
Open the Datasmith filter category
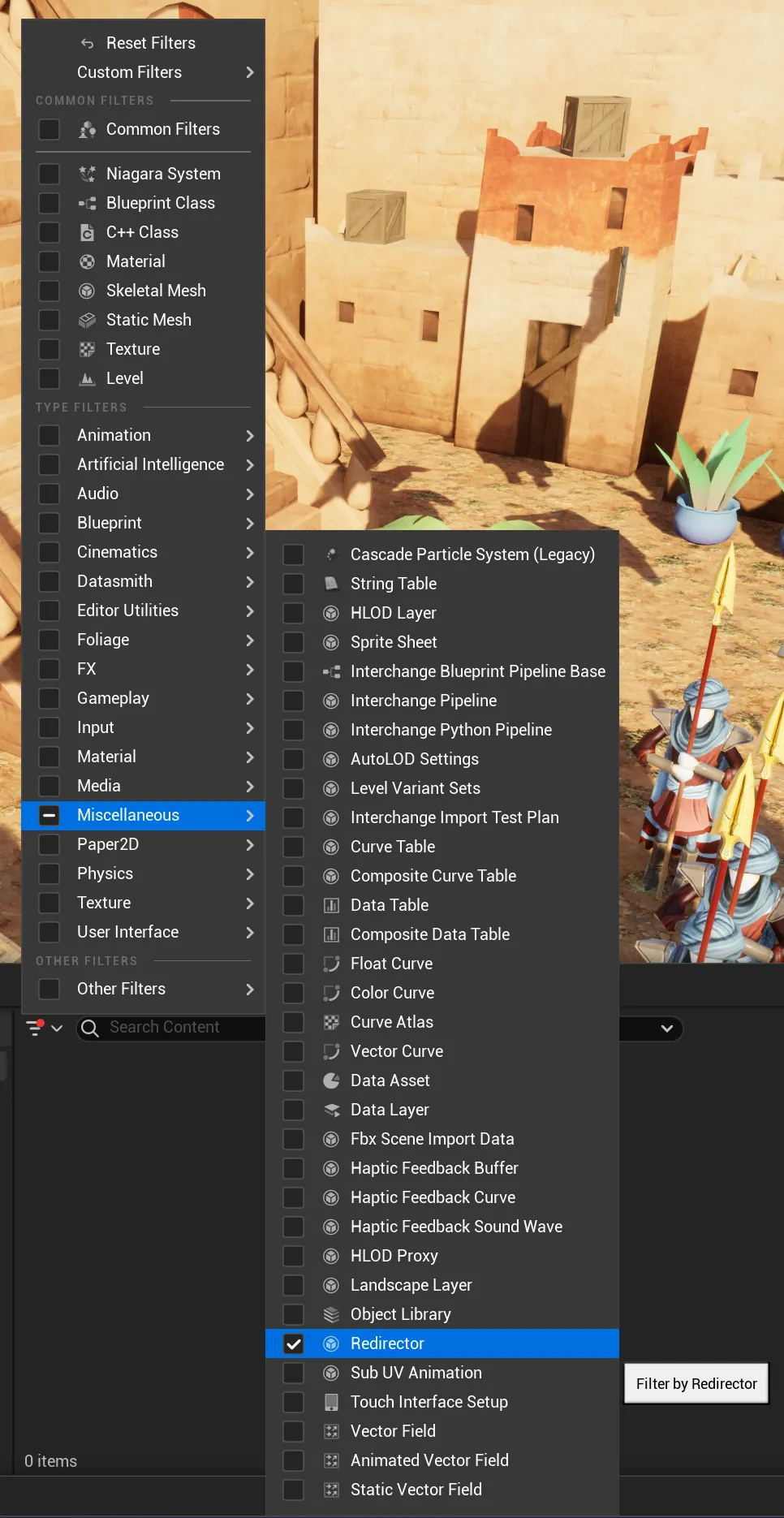point(144,581)
